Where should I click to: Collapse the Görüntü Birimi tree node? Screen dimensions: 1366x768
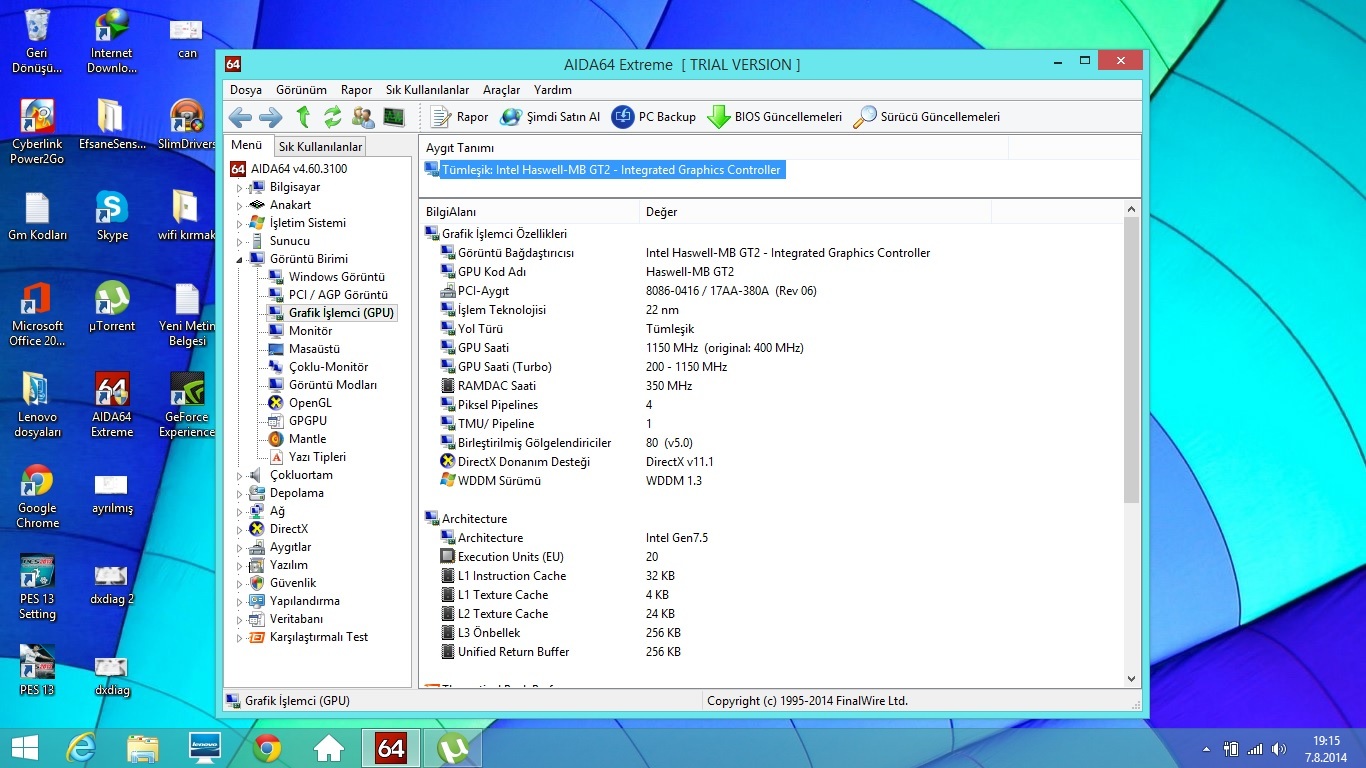pyautogui.click(x=239, y=259)
